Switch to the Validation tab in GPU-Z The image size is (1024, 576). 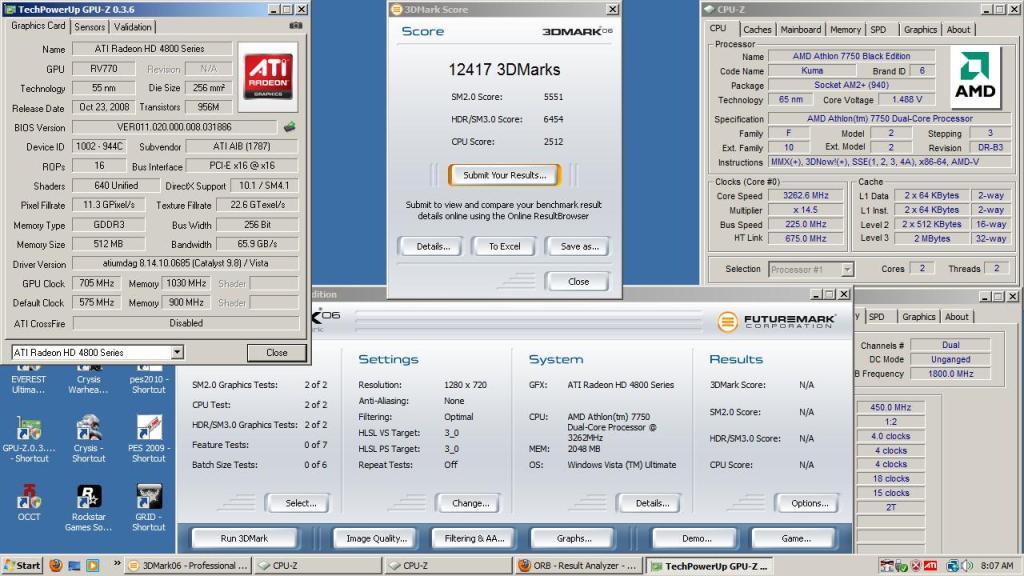133,27
